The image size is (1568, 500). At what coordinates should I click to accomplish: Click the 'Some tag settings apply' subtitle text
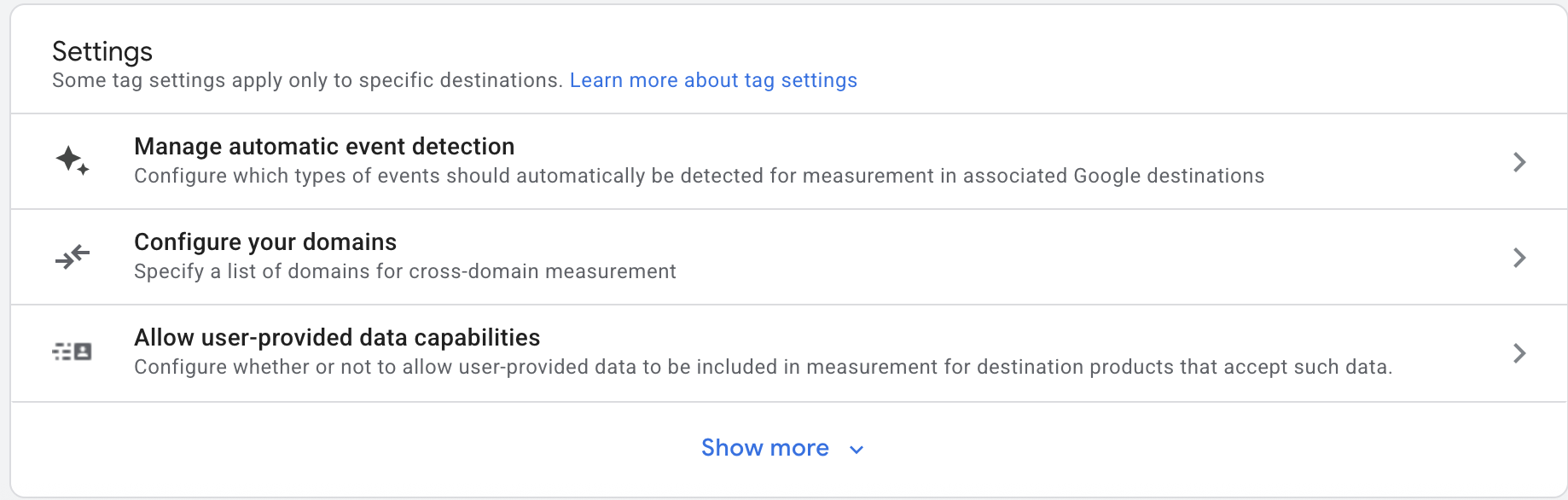pyautogui.click(x=307, y=80)
